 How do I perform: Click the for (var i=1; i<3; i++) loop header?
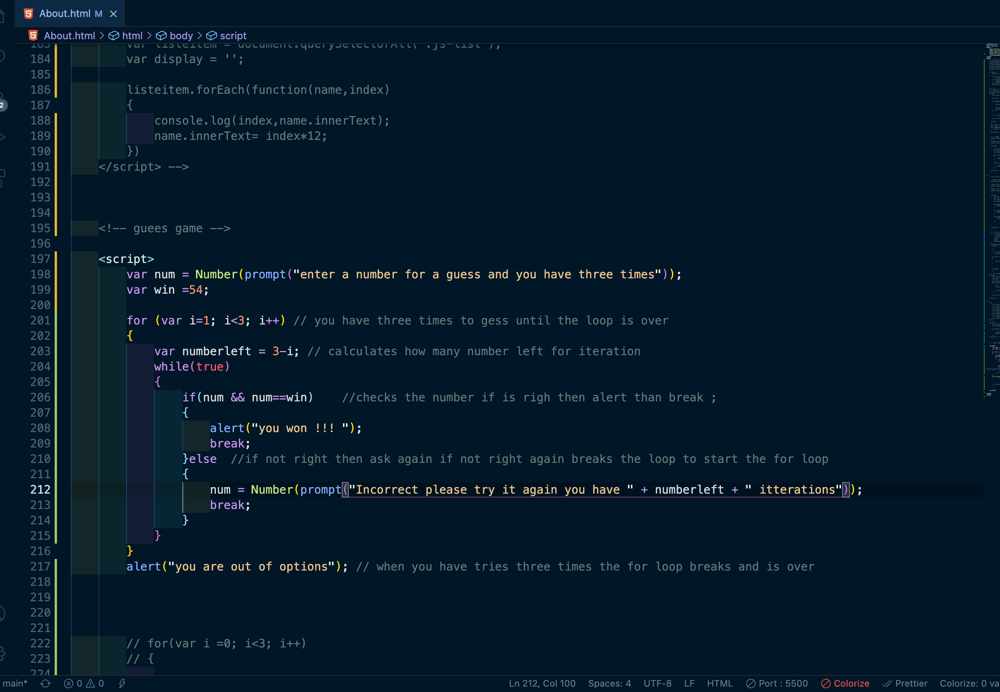point(206,320)
